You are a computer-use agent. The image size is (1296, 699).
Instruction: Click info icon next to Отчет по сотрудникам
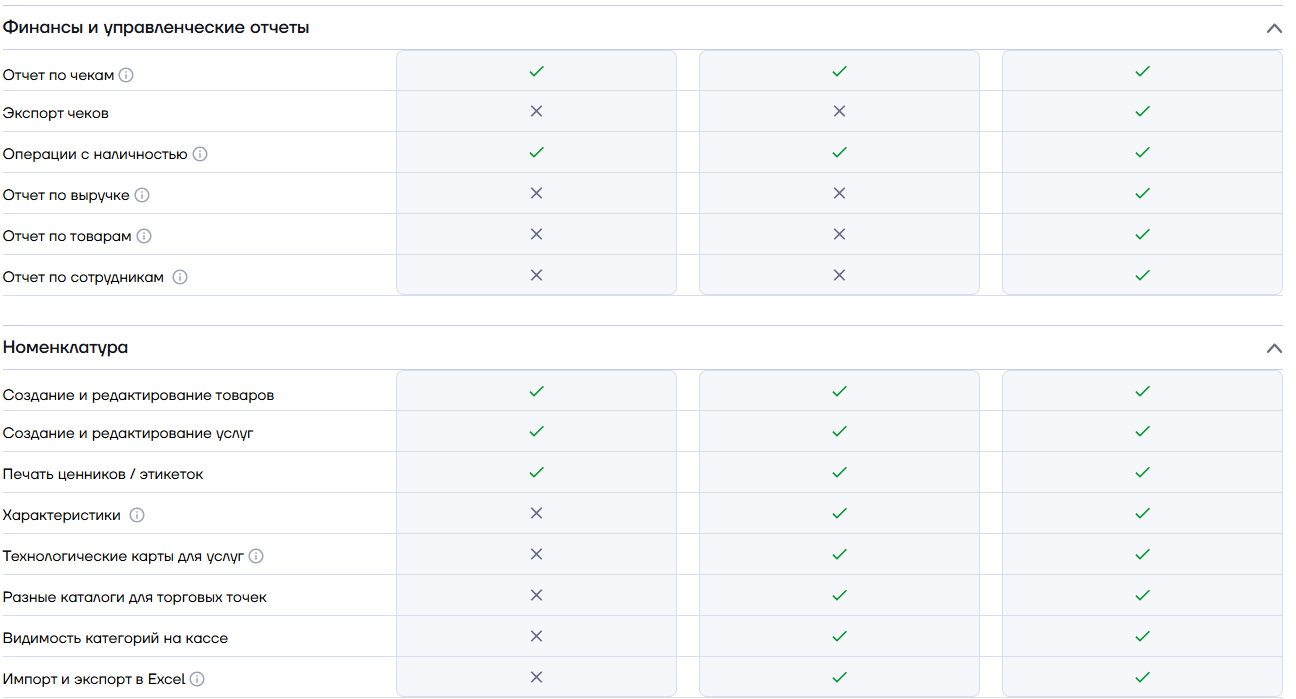tap(180, 277)
